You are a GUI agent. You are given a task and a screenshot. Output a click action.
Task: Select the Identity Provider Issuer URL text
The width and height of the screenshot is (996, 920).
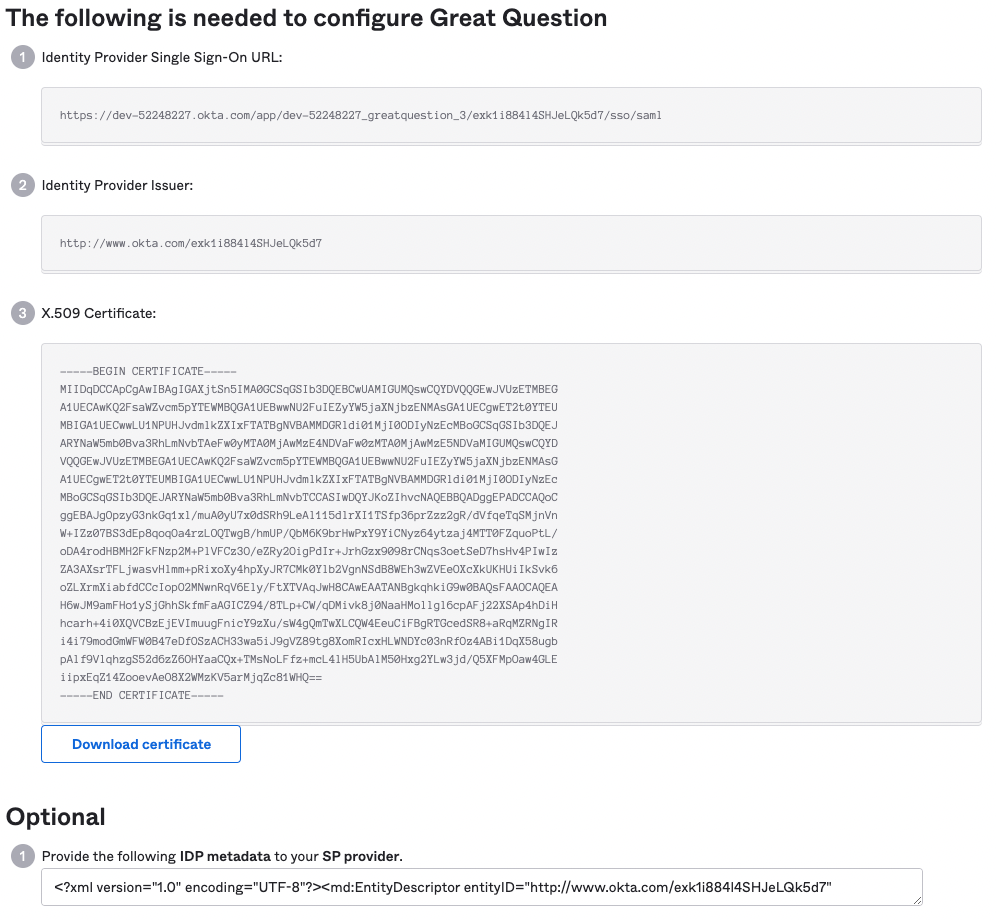[191, 243]
